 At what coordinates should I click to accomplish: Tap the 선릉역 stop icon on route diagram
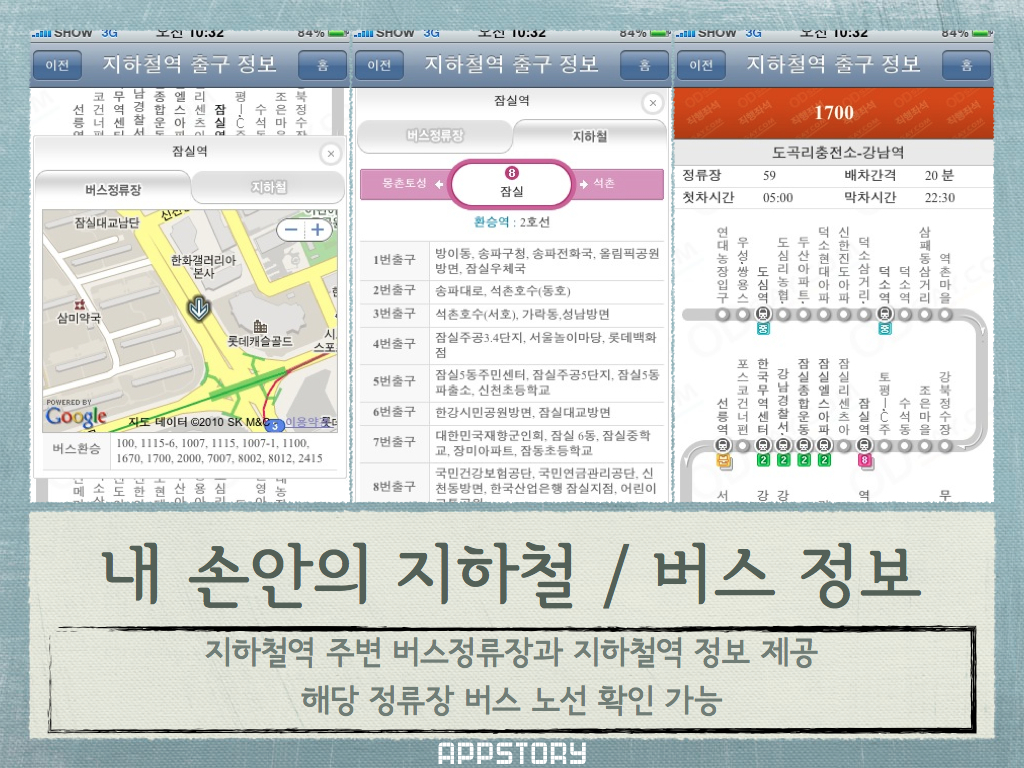point(723,445)
